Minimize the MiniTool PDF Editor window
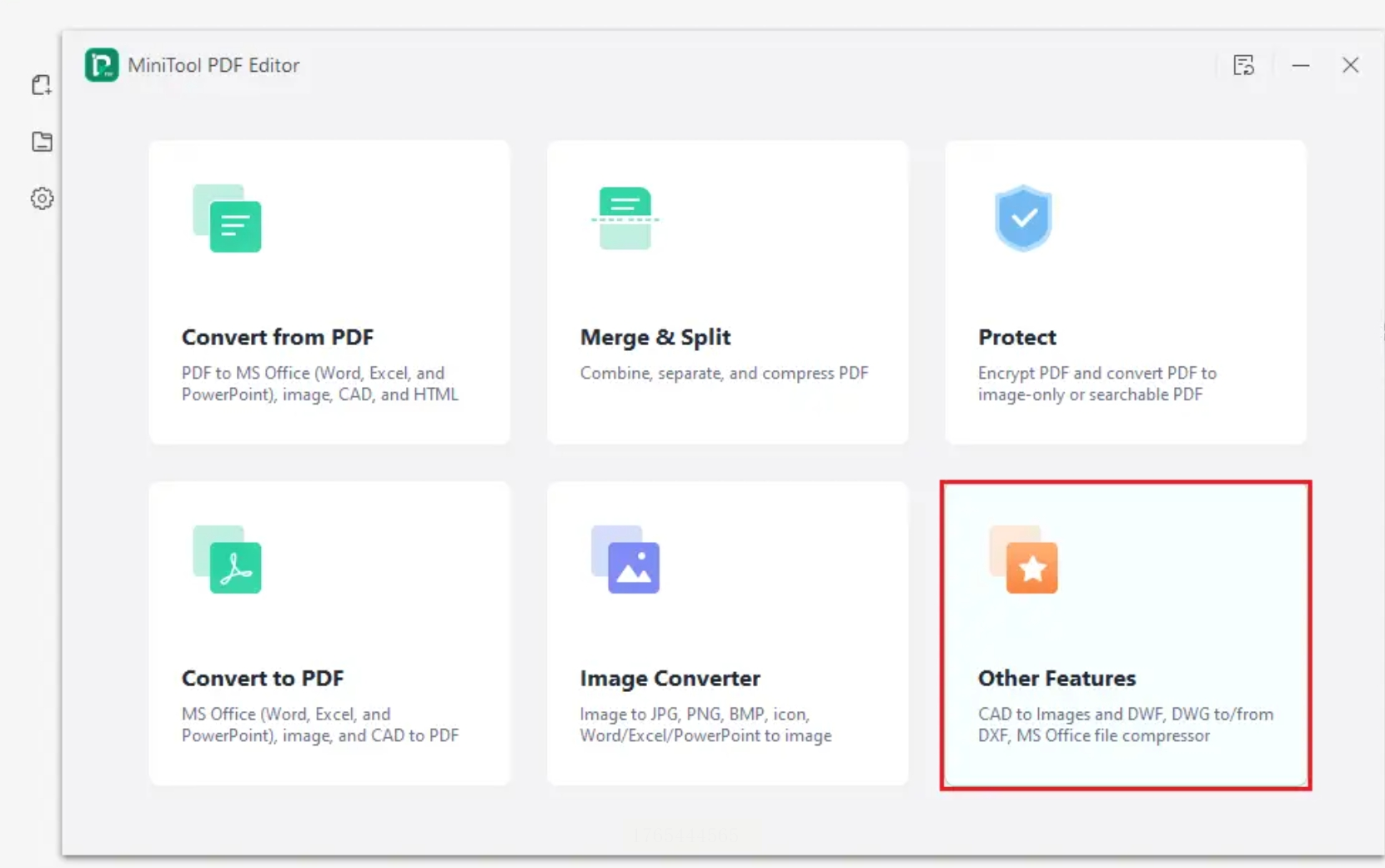Viewport: 1385px width, 868px height. pos(1301,65)
